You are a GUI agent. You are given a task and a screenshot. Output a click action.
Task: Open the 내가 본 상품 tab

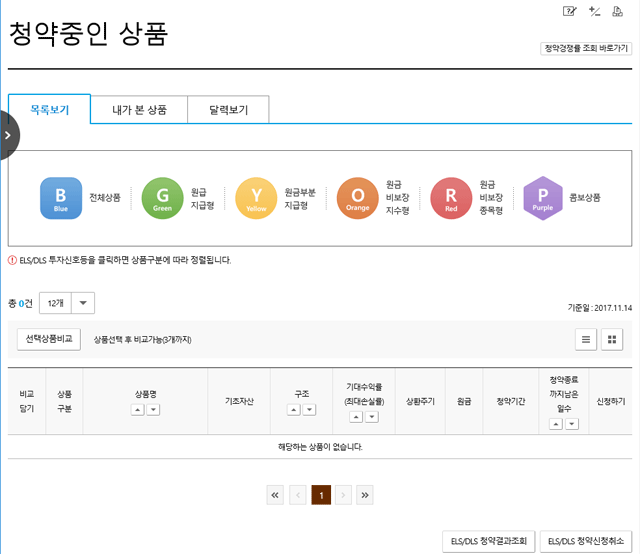point(139,109)
